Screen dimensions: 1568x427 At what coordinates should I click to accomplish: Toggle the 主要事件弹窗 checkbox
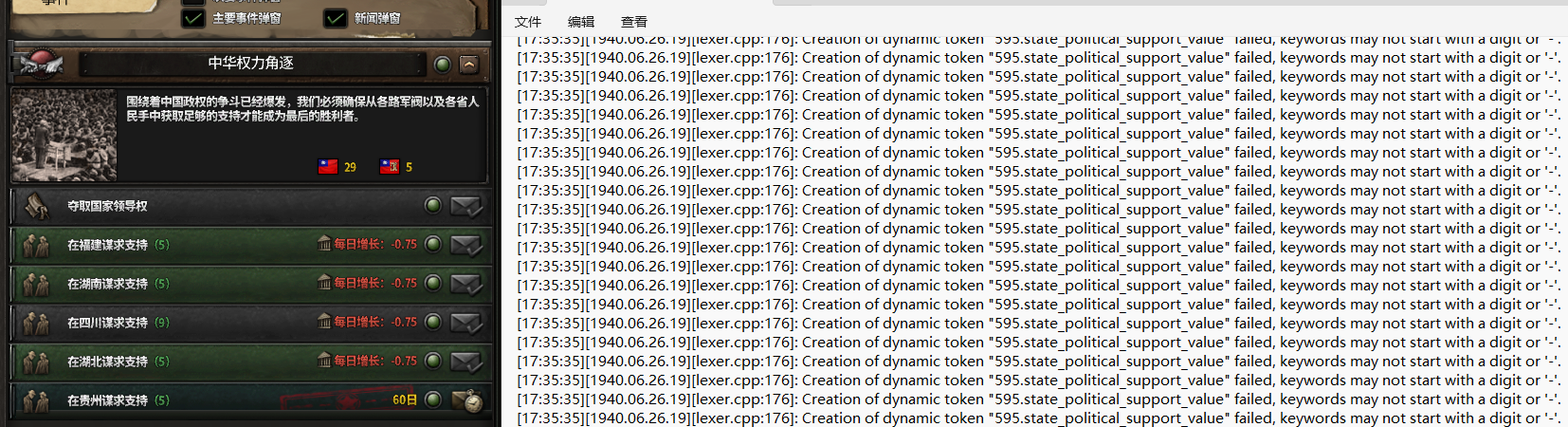point(193,18)
